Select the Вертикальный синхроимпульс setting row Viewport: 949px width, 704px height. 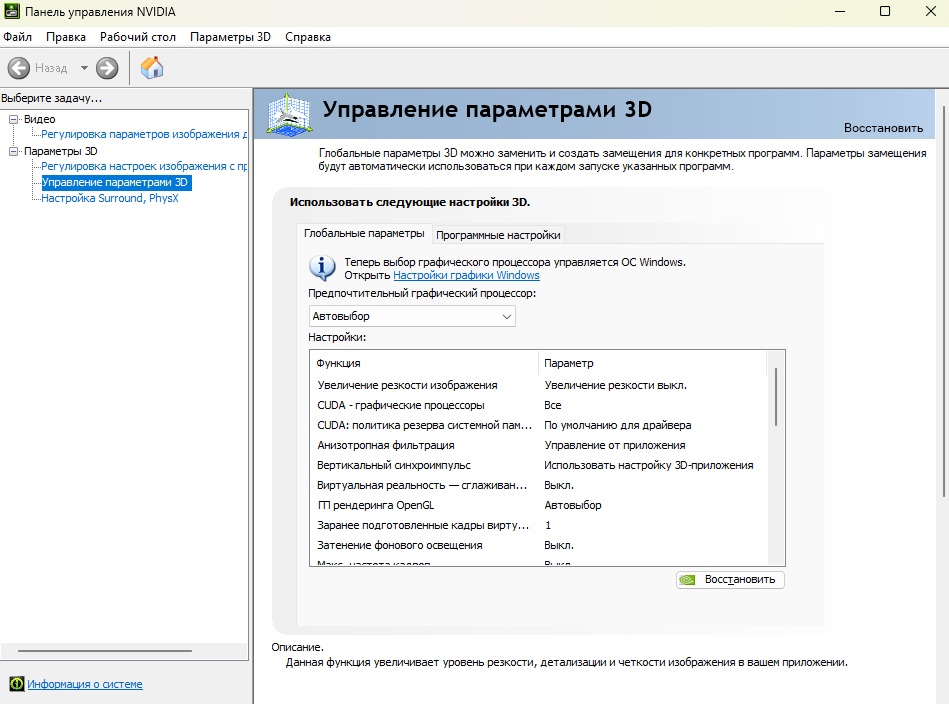pyautogui.click(x=538, y=465)
